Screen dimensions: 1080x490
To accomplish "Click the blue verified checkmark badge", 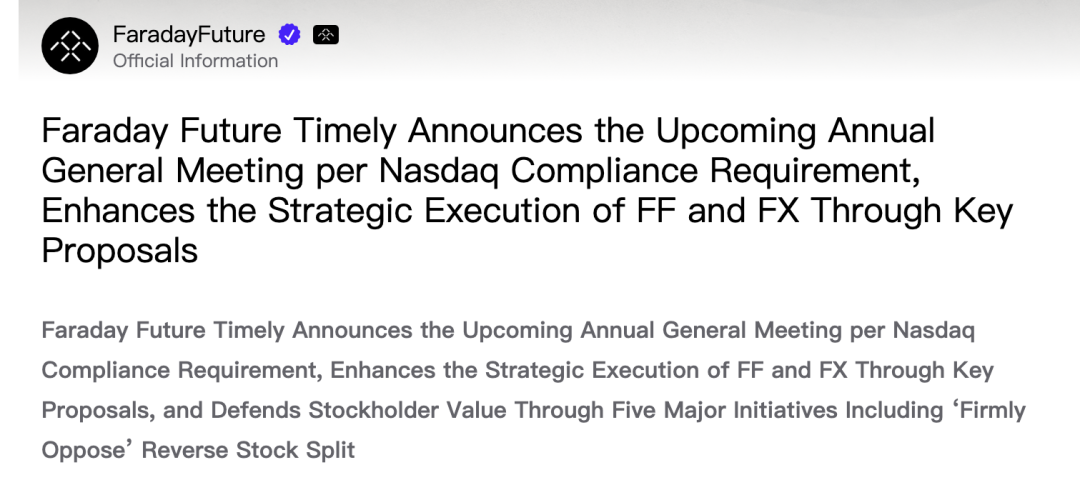I will 289,35.
